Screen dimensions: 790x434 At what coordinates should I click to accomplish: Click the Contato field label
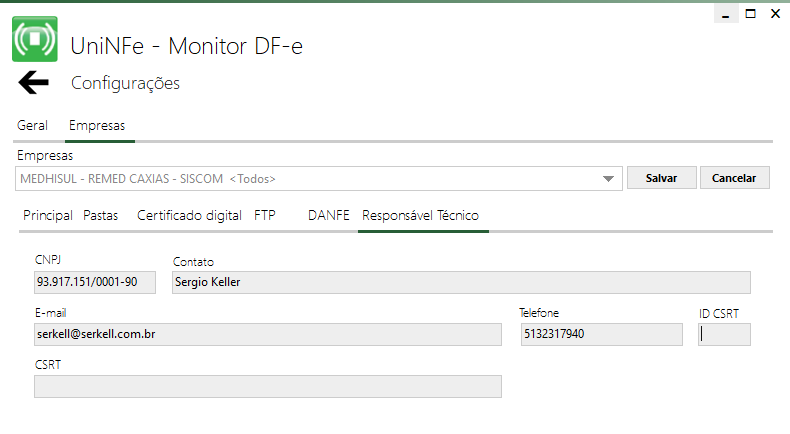pos(193,262)
